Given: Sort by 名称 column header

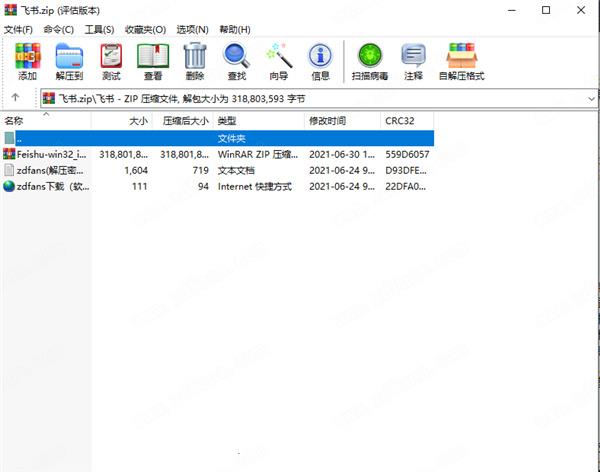Looking at the screenshot, I should click(46, 121).
